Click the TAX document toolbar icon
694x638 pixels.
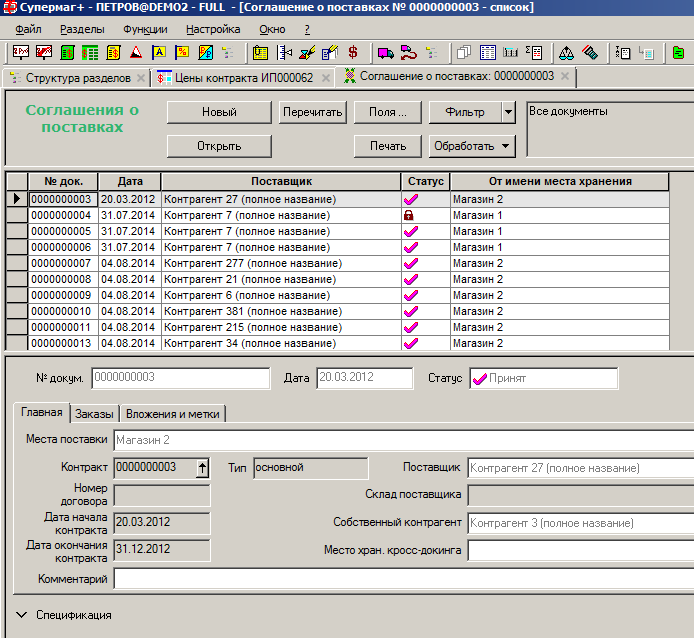(623, 53)
